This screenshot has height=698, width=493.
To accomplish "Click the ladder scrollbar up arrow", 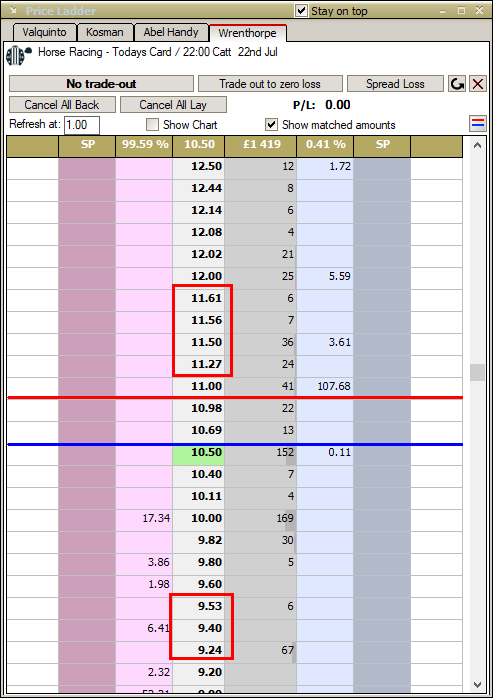I will point(477,146).
